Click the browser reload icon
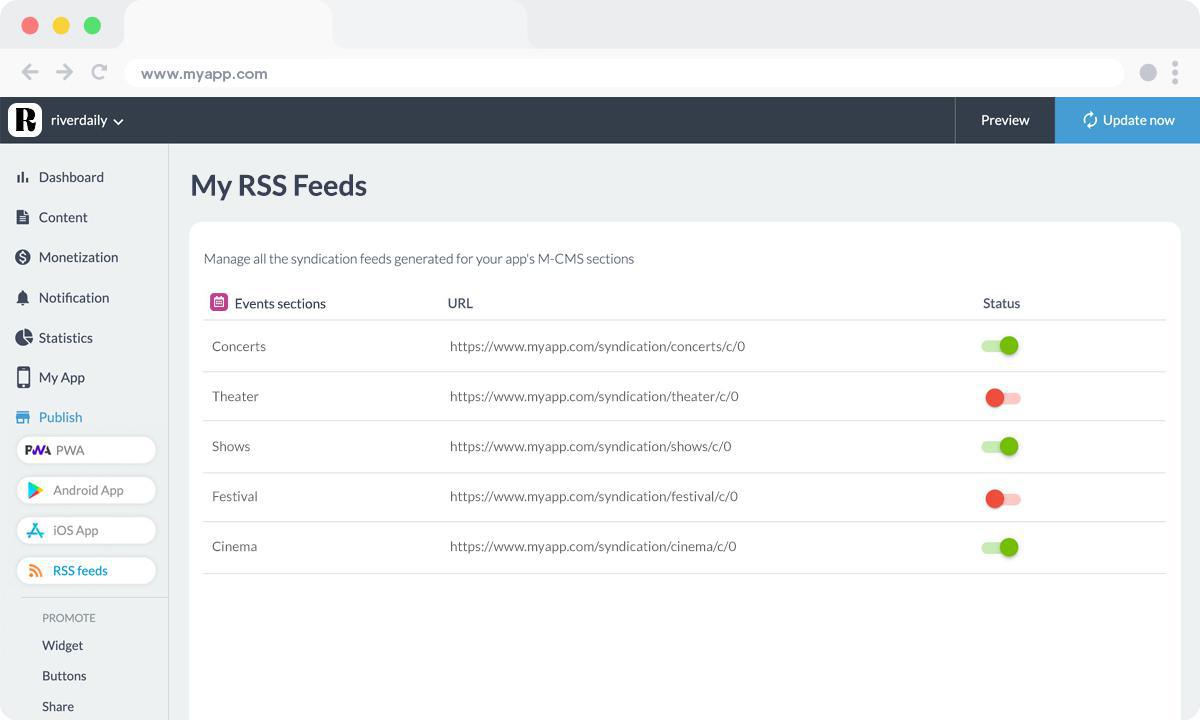 pyautogui.click(x=99, y=72)
